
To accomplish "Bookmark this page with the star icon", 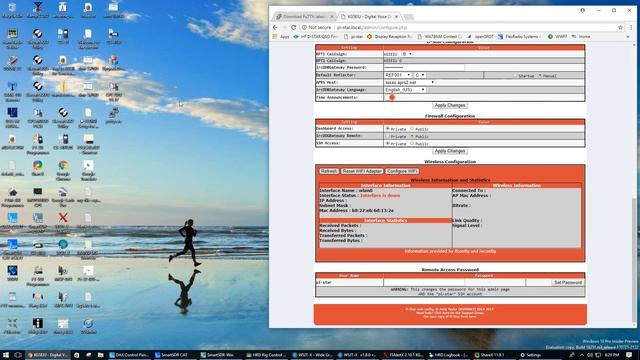I will [620, 27].
